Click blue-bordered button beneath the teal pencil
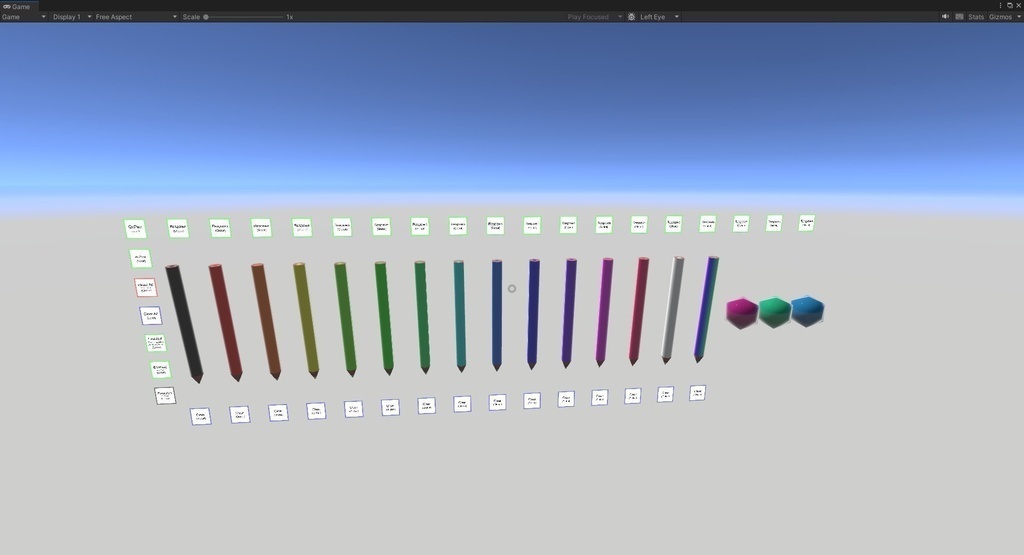 462,404
